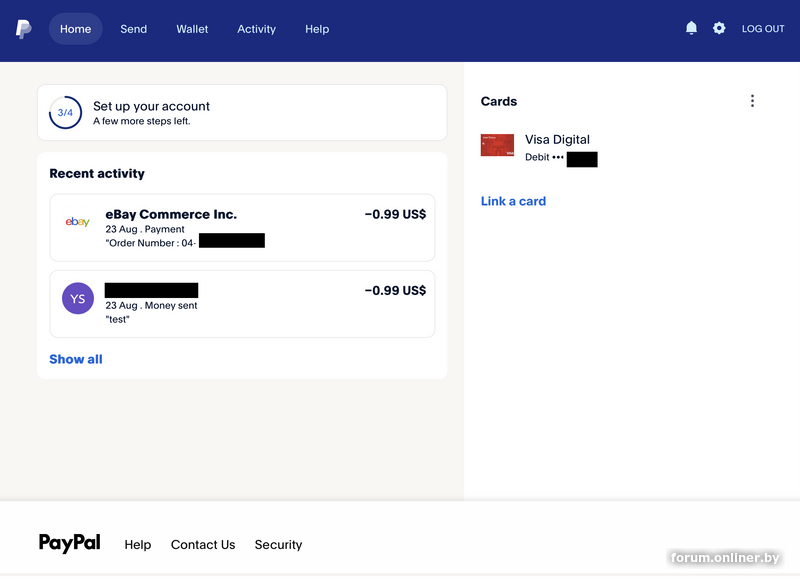800x579 pixels.
Task: Click the 3/4 setup progress ring
Action: point(65,112)
